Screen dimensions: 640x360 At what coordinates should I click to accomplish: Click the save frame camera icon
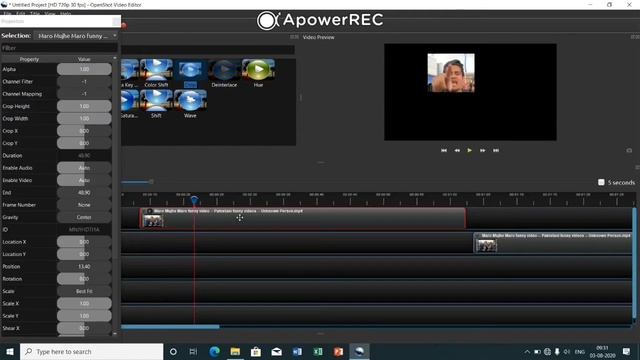click(x=629, y=150)
